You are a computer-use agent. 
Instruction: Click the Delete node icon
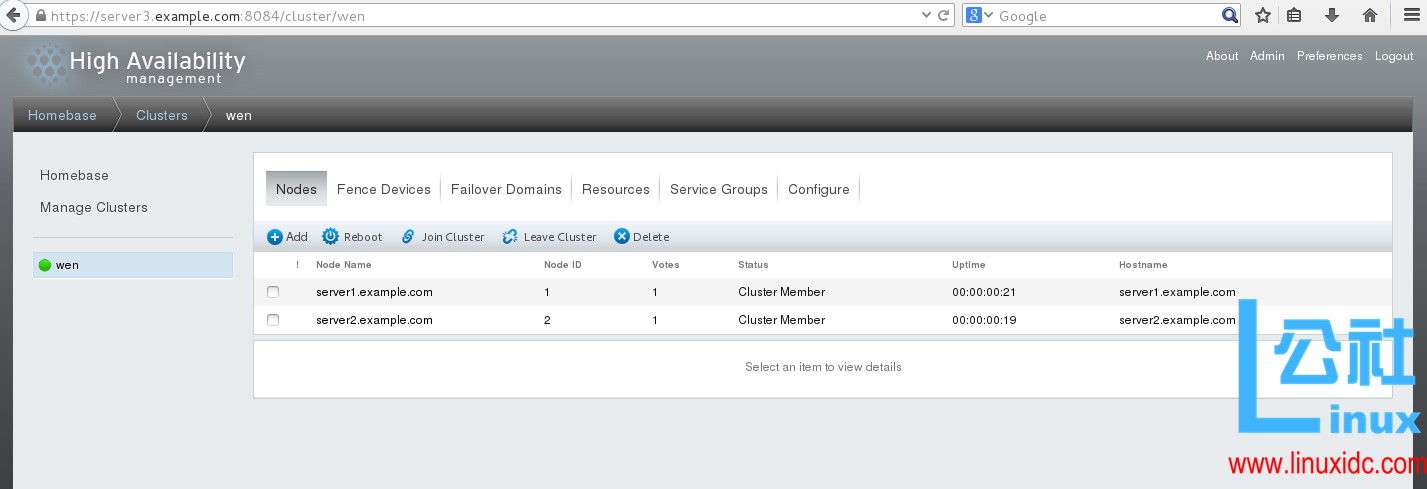coord(621,237)
